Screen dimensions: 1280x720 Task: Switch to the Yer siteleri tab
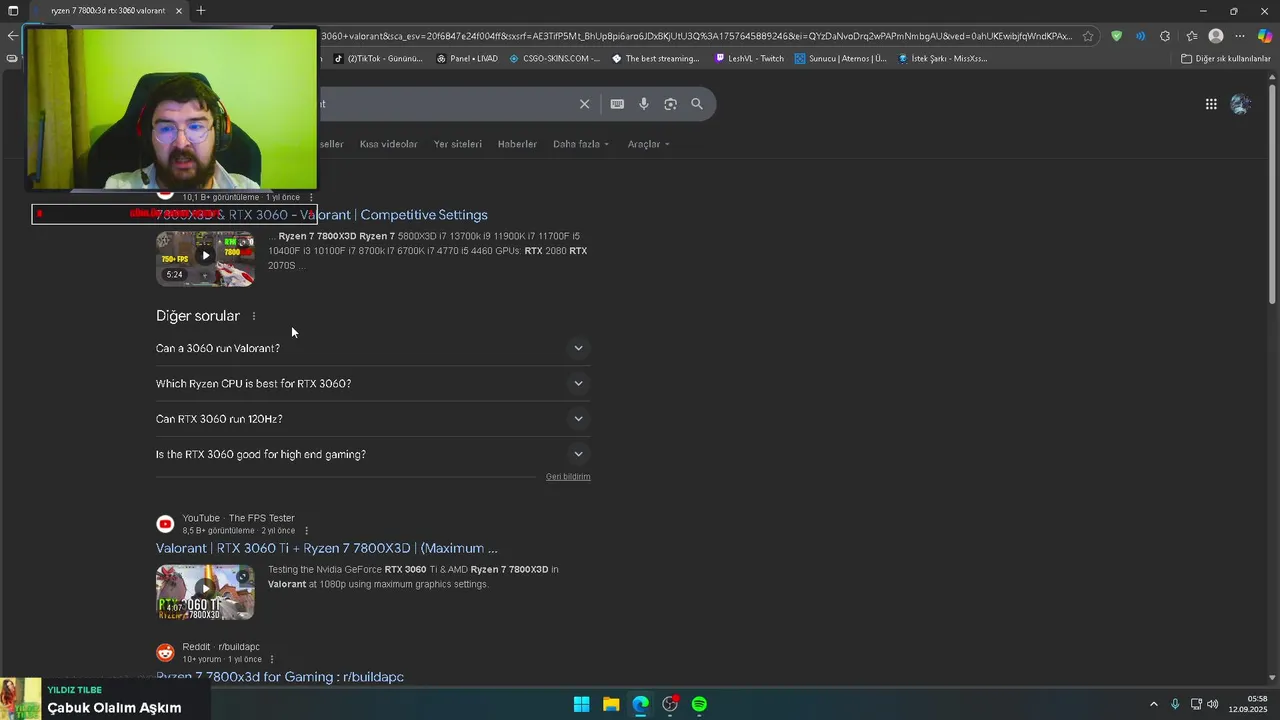tap(457, 144)
